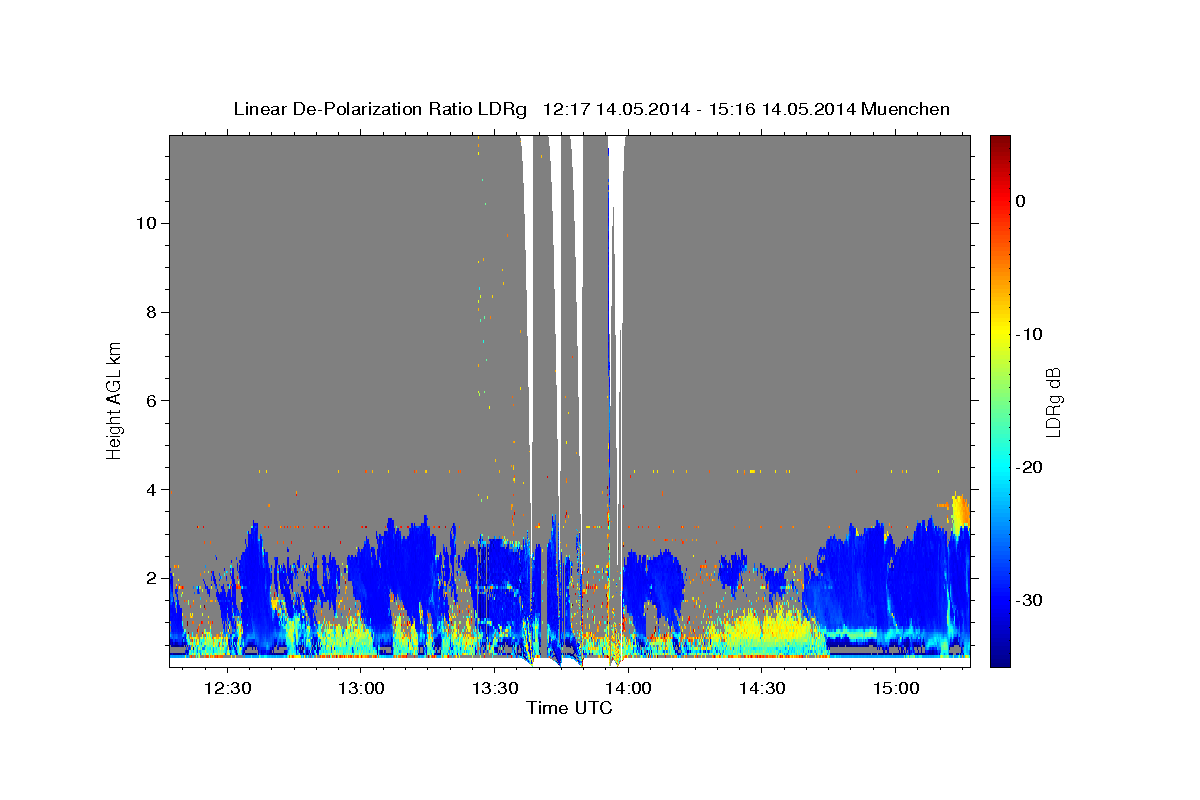Click the plot title 'Linear De-Polarization Ratio LDRg'
Viewport: 1200px width, 800px height.
379,109
